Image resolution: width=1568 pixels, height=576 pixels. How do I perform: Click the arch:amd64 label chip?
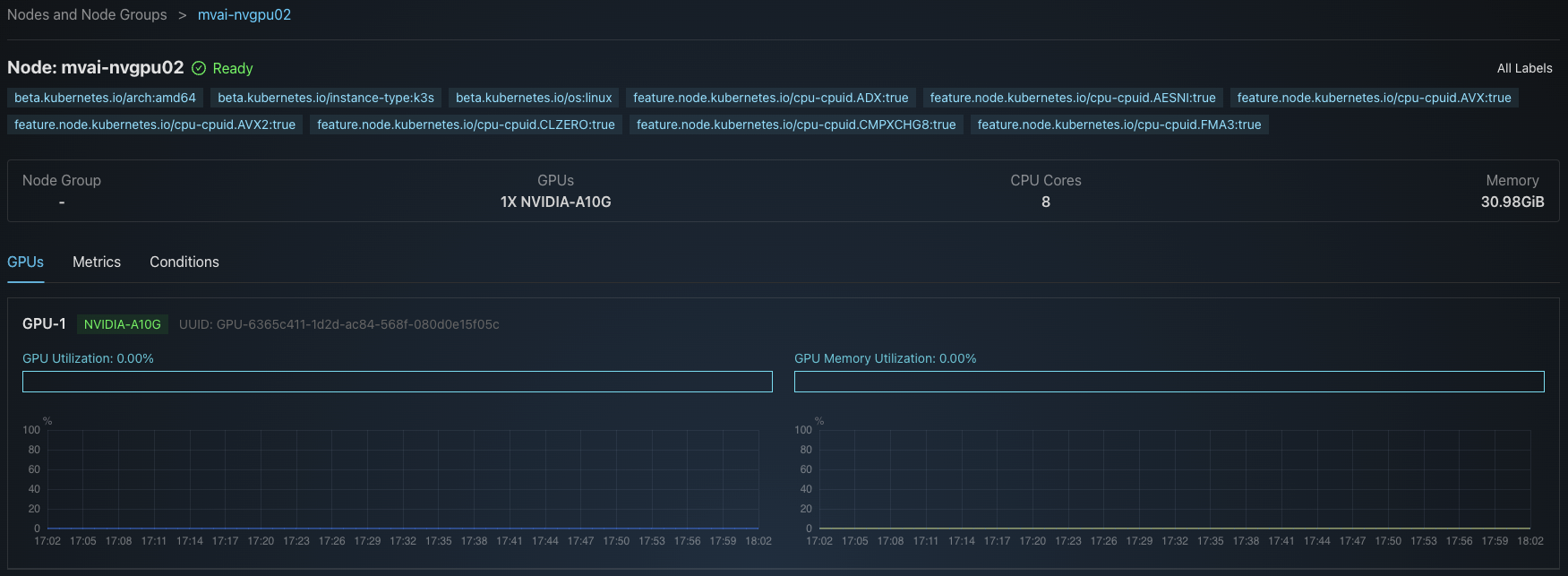[x=105, y=98]
